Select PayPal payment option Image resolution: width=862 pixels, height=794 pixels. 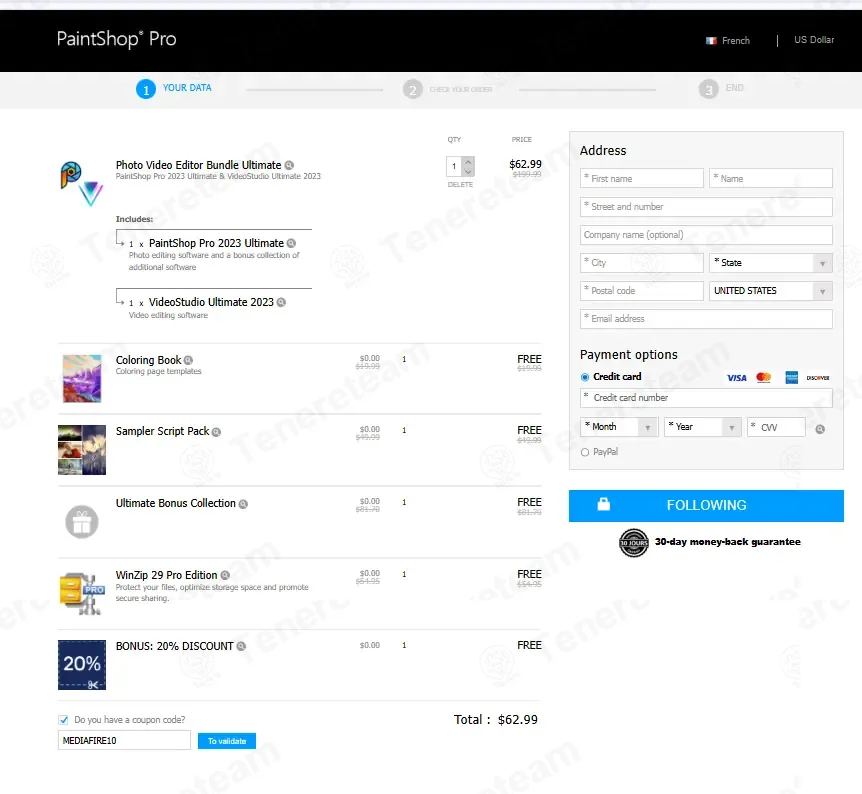click(585, 453)
